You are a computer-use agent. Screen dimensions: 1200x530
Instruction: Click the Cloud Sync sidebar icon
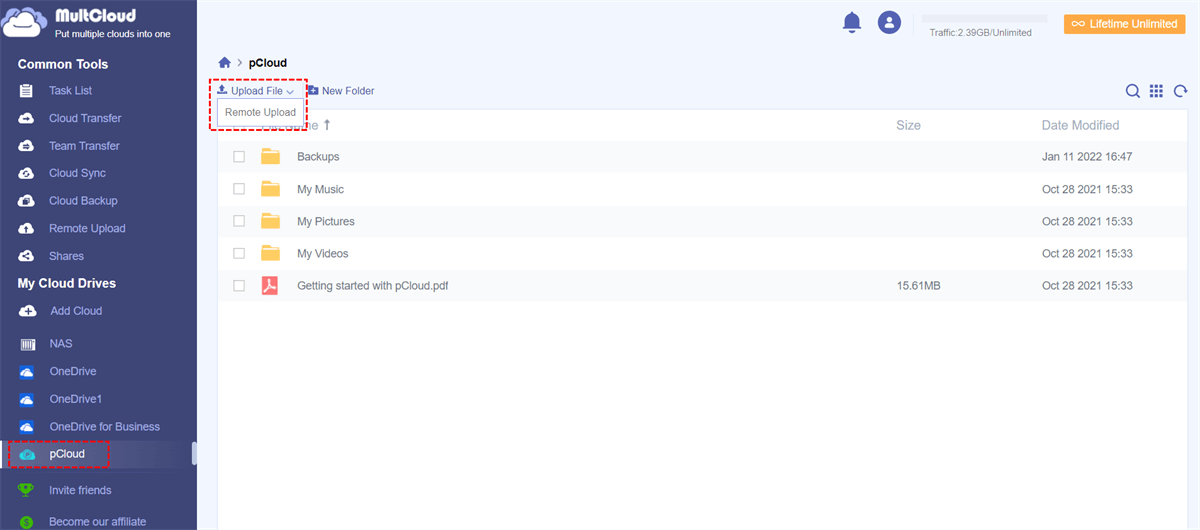(27, 173)
